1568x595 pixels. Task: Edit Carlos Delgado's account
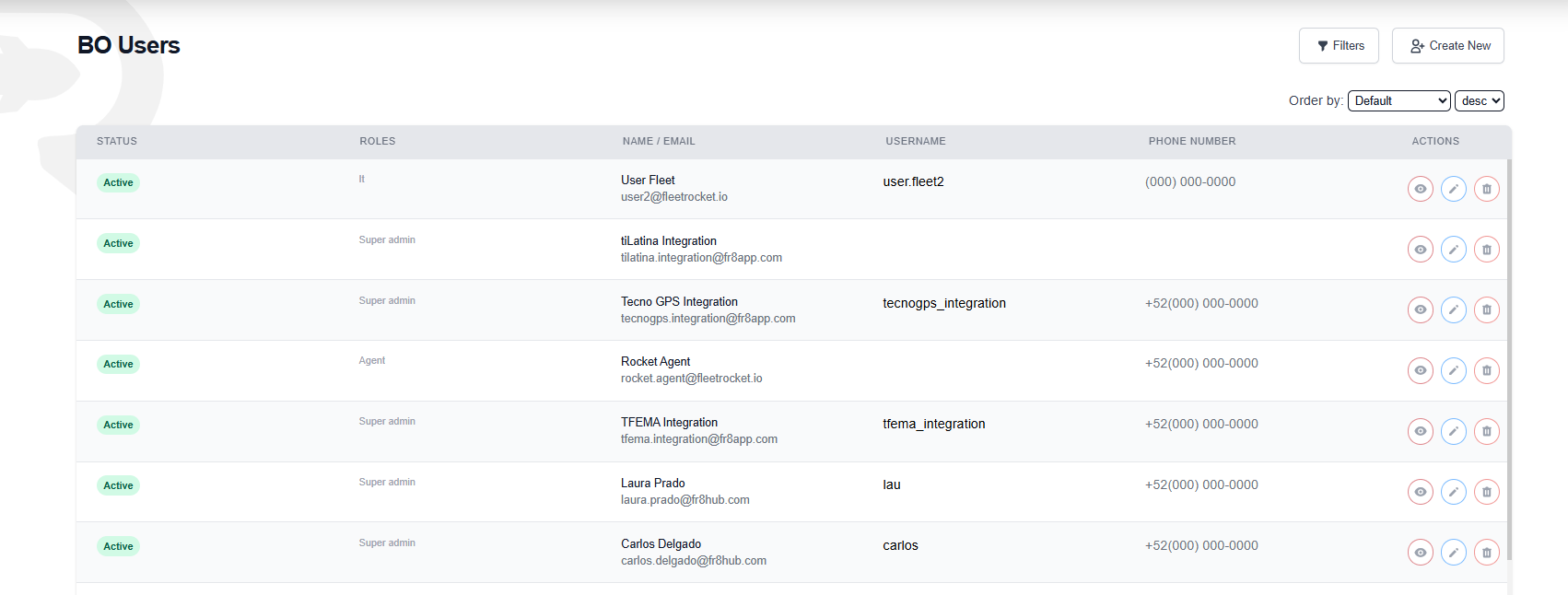coord(1454,552)
